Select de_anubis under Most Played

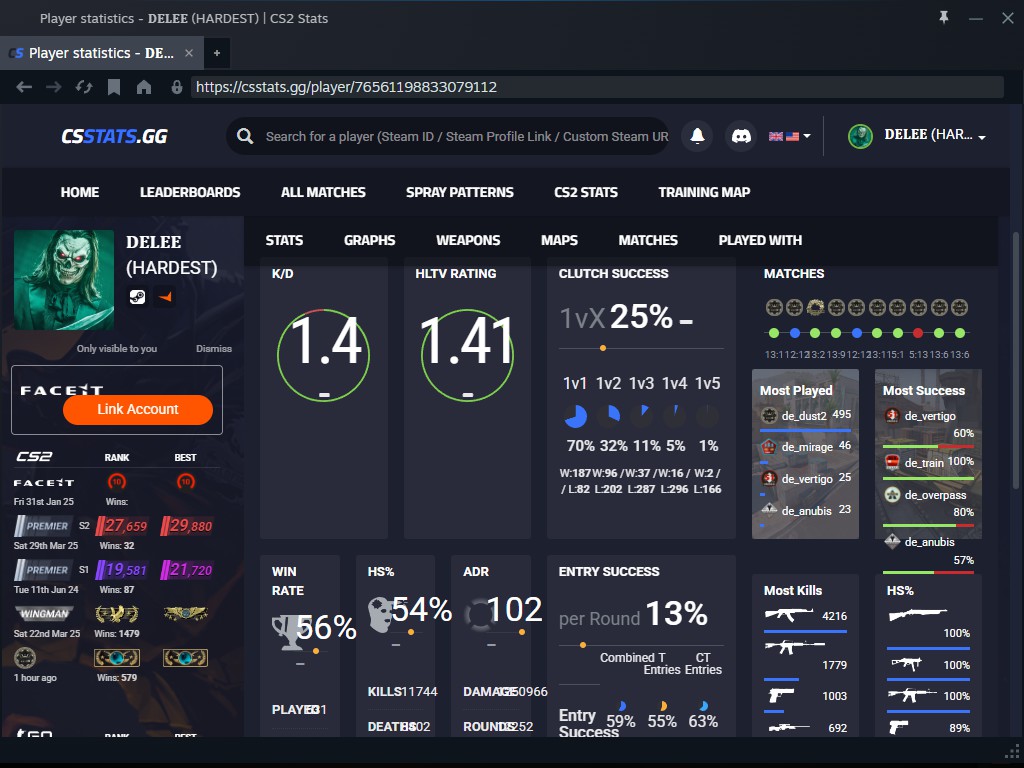click(x=807, y=510)
